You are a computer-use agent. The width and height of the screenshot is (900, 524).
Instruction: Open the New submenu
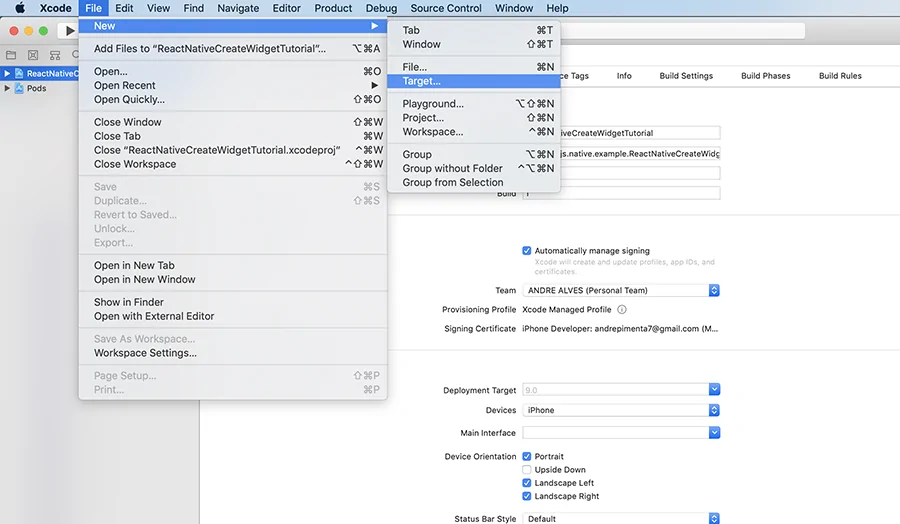tap(232, 26)
